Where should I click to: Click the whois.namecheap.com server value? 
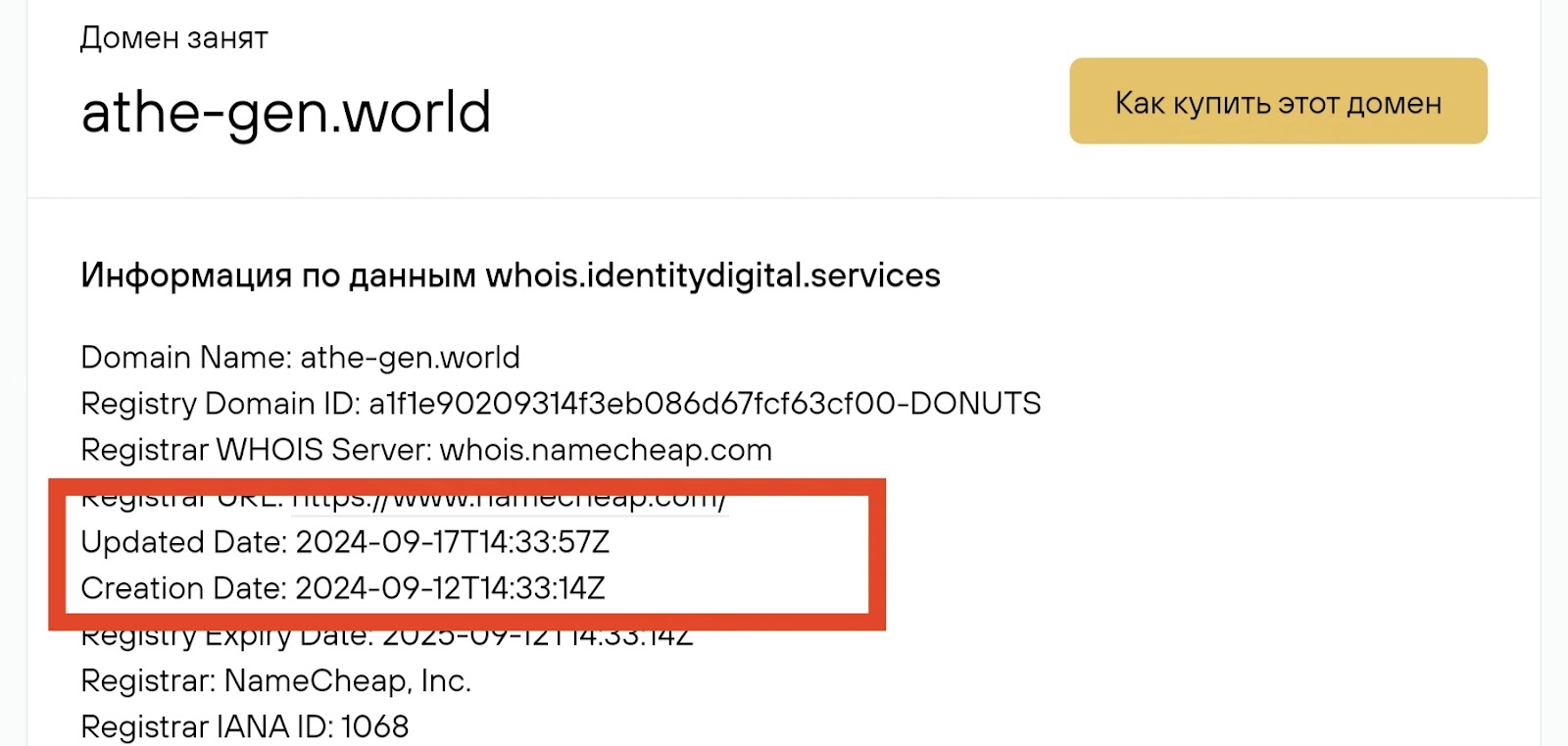coord(606,450)
